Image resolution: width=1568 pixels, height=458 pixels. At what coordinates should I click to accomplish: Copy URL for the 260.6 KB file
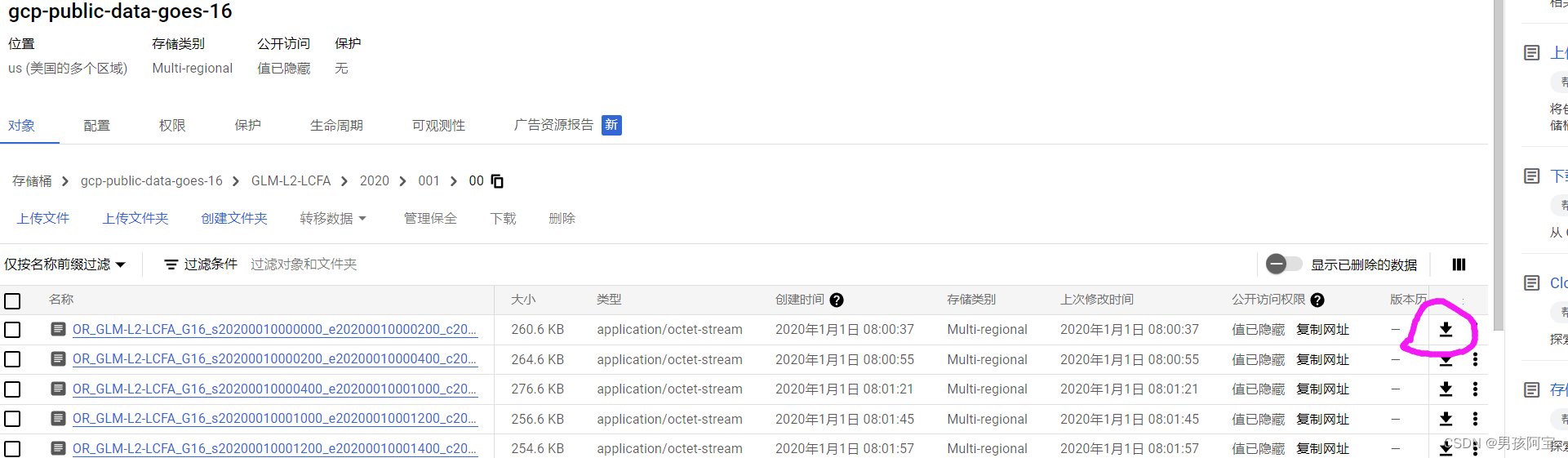pos(1322,330)
